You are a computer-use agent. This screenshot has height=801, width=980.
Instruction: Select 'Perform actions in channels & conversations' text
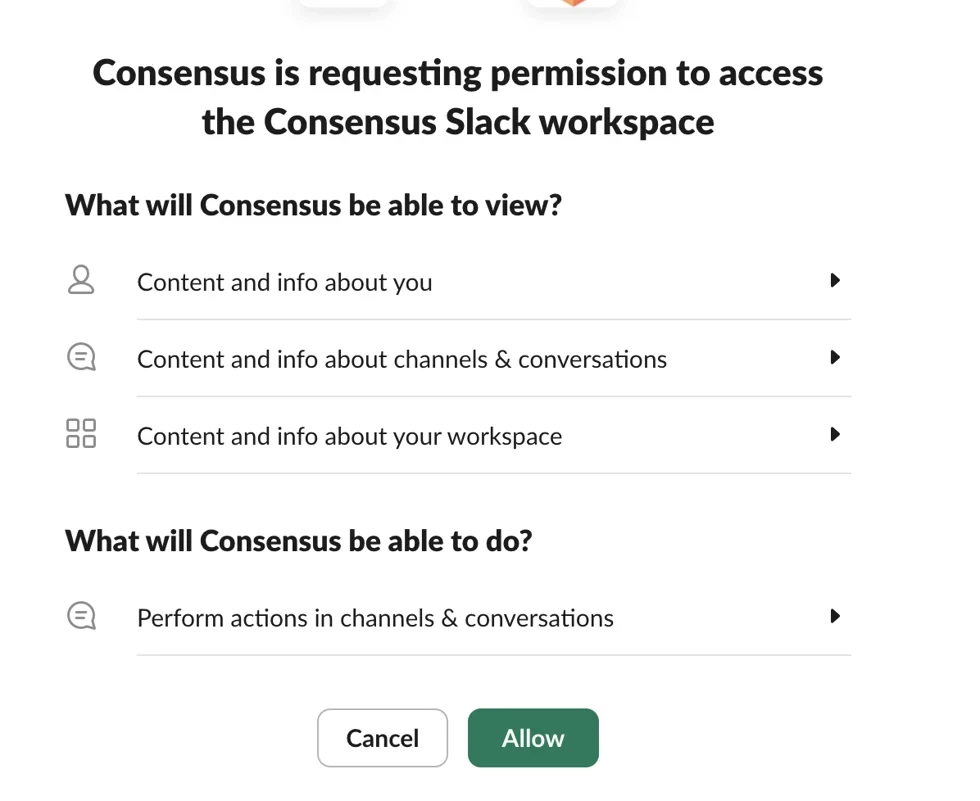[375, 618]
